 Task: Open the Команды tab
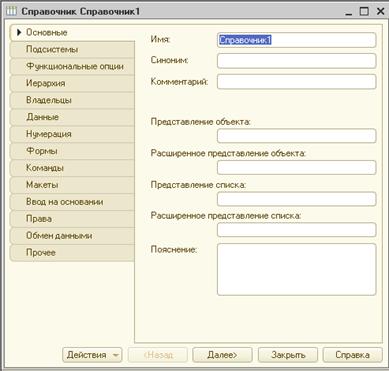point(72,168)
